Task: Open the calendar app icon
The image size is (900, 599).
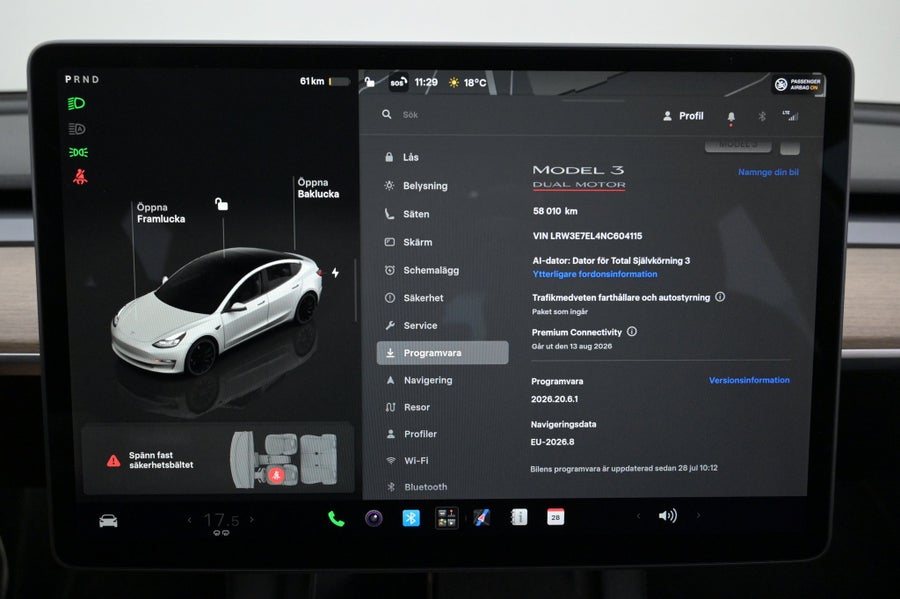Action: coord(555,517)
